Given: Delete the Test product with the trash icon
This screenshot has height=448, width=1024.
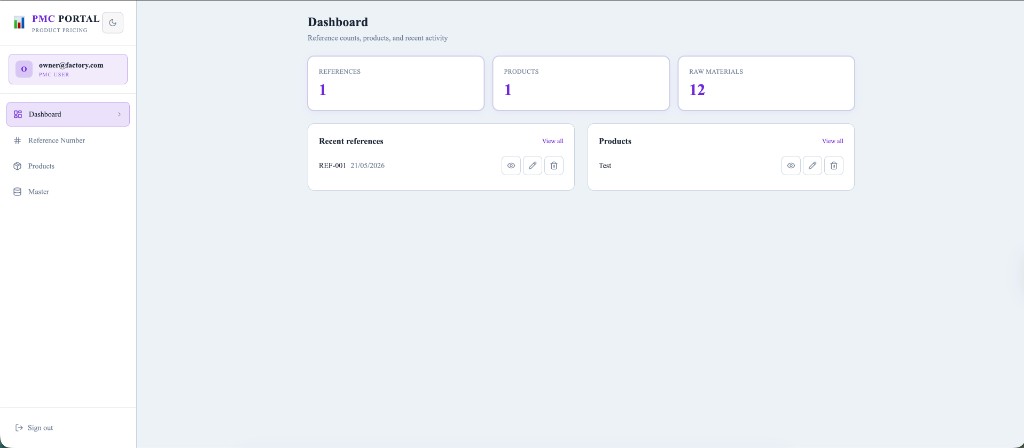Looking at the screenshot, I should pos(834,166).
